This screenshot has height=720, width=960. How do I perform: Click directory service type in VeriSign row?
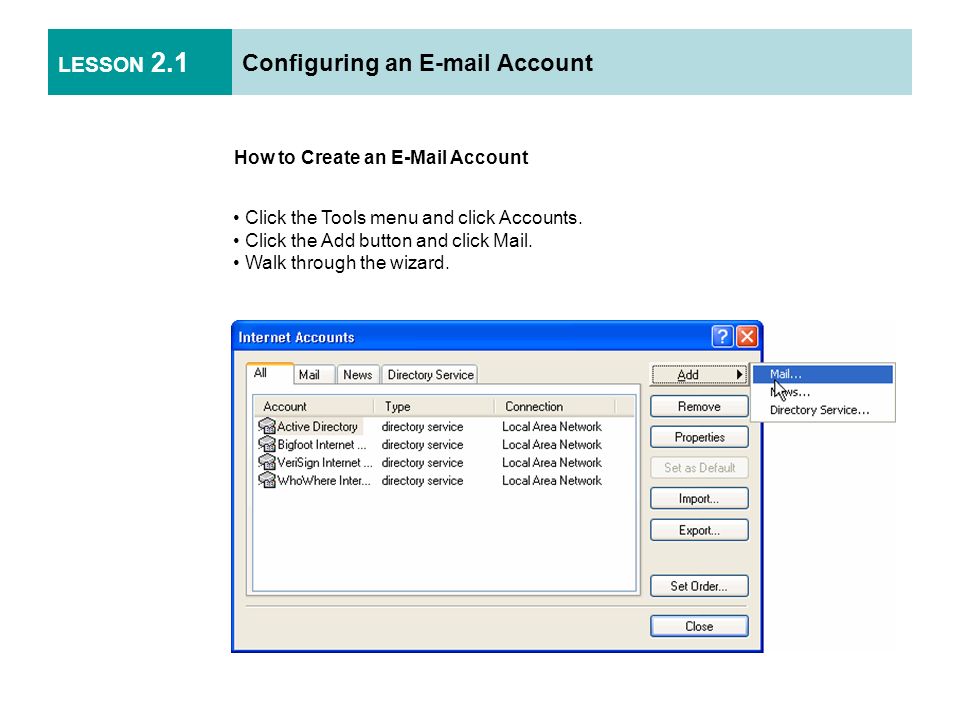(422, 463)
